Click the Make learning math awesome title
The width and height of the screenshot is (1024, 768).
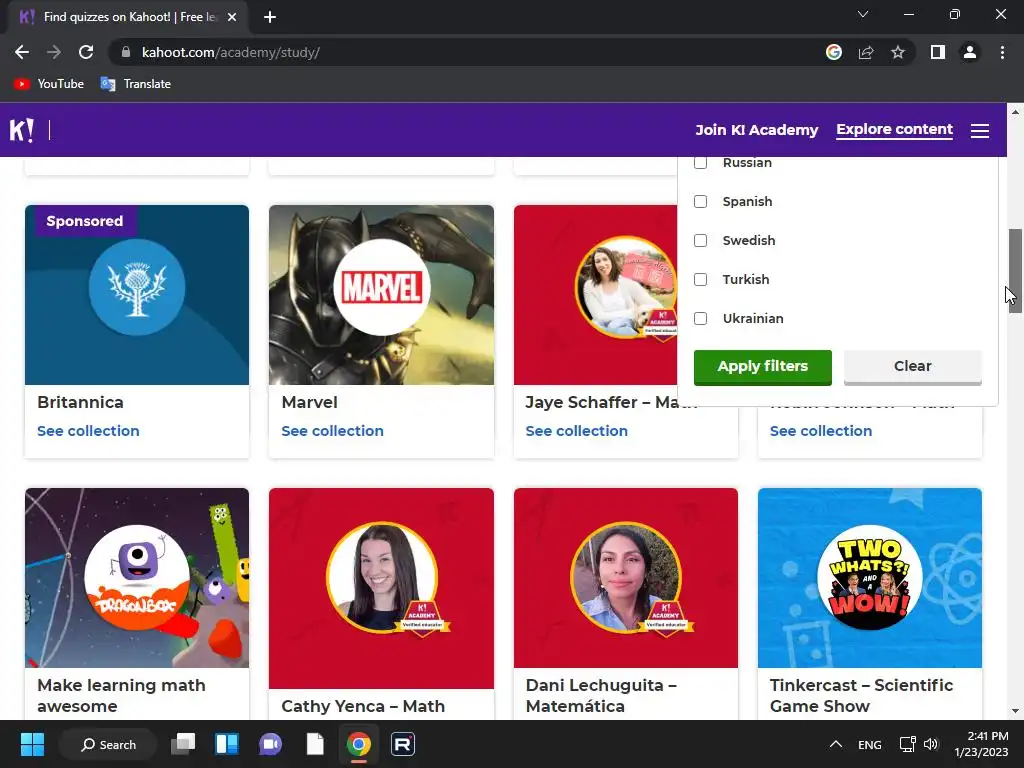coord(121,696)
